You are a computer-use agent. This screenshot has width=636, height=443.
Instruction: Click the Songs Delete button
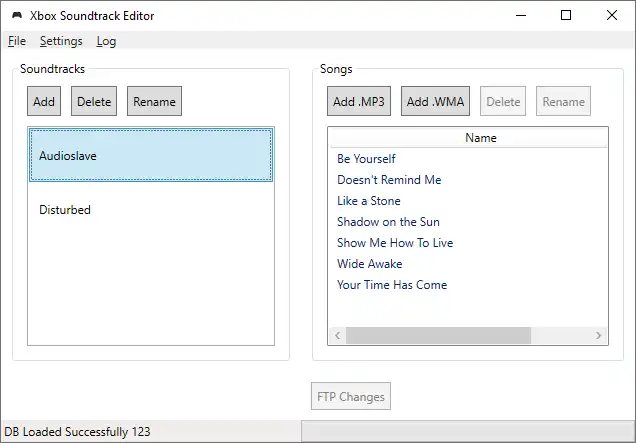coord(503,101)
